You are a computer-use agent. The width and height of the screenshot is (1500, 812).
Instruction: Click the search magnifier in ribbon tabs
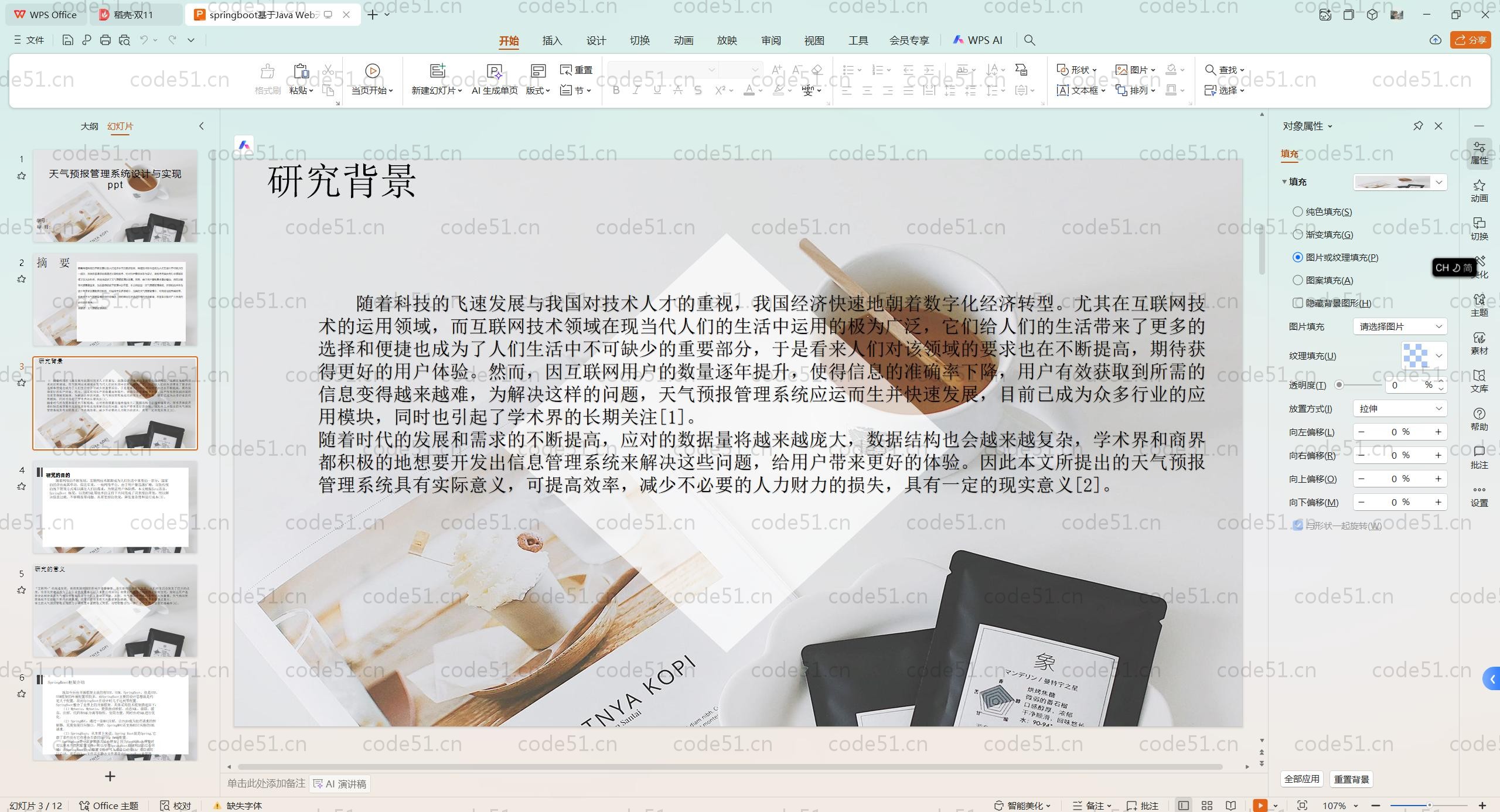tap(1029, 40)
